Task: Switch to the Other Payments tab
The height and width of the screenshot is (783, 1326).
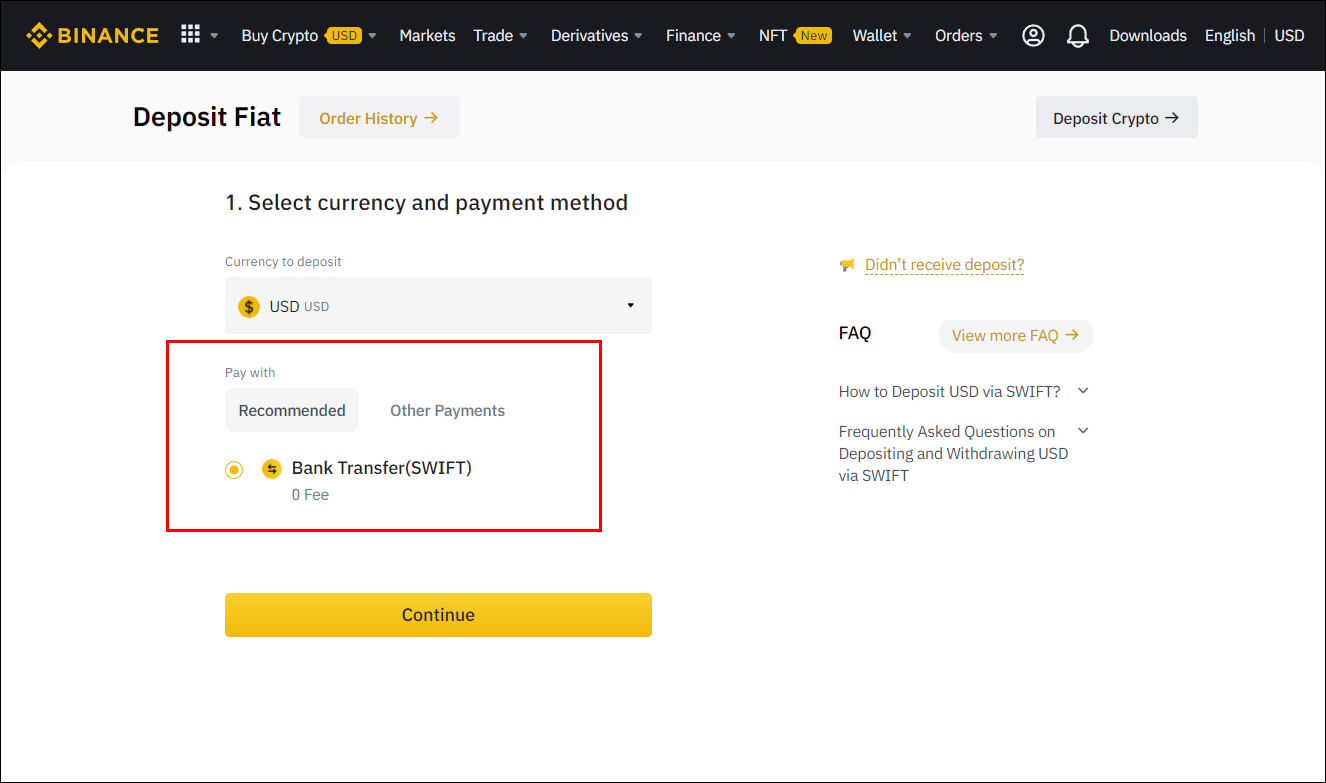Action: click(x=447, y=410)
